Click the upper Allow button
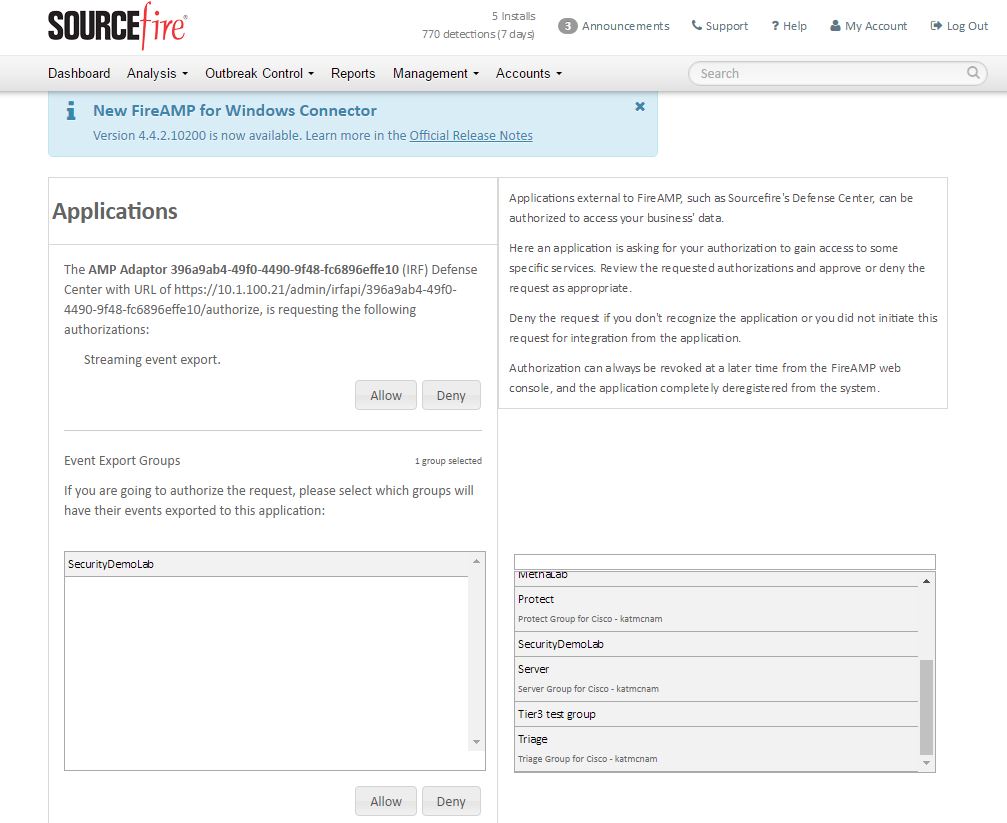1007x823 pixels. [x=386, y=395]
